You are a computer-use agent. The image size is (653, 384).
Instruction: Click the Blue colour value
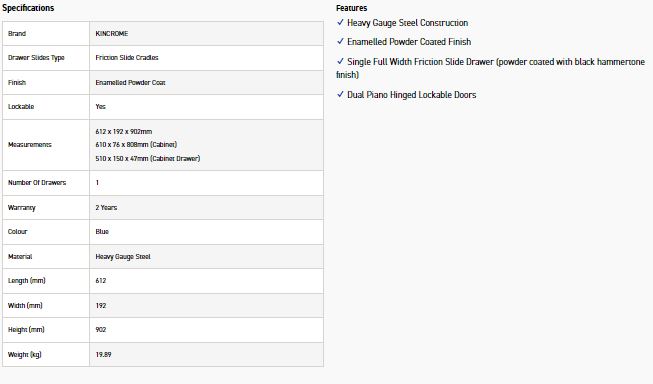coord(102,232)
